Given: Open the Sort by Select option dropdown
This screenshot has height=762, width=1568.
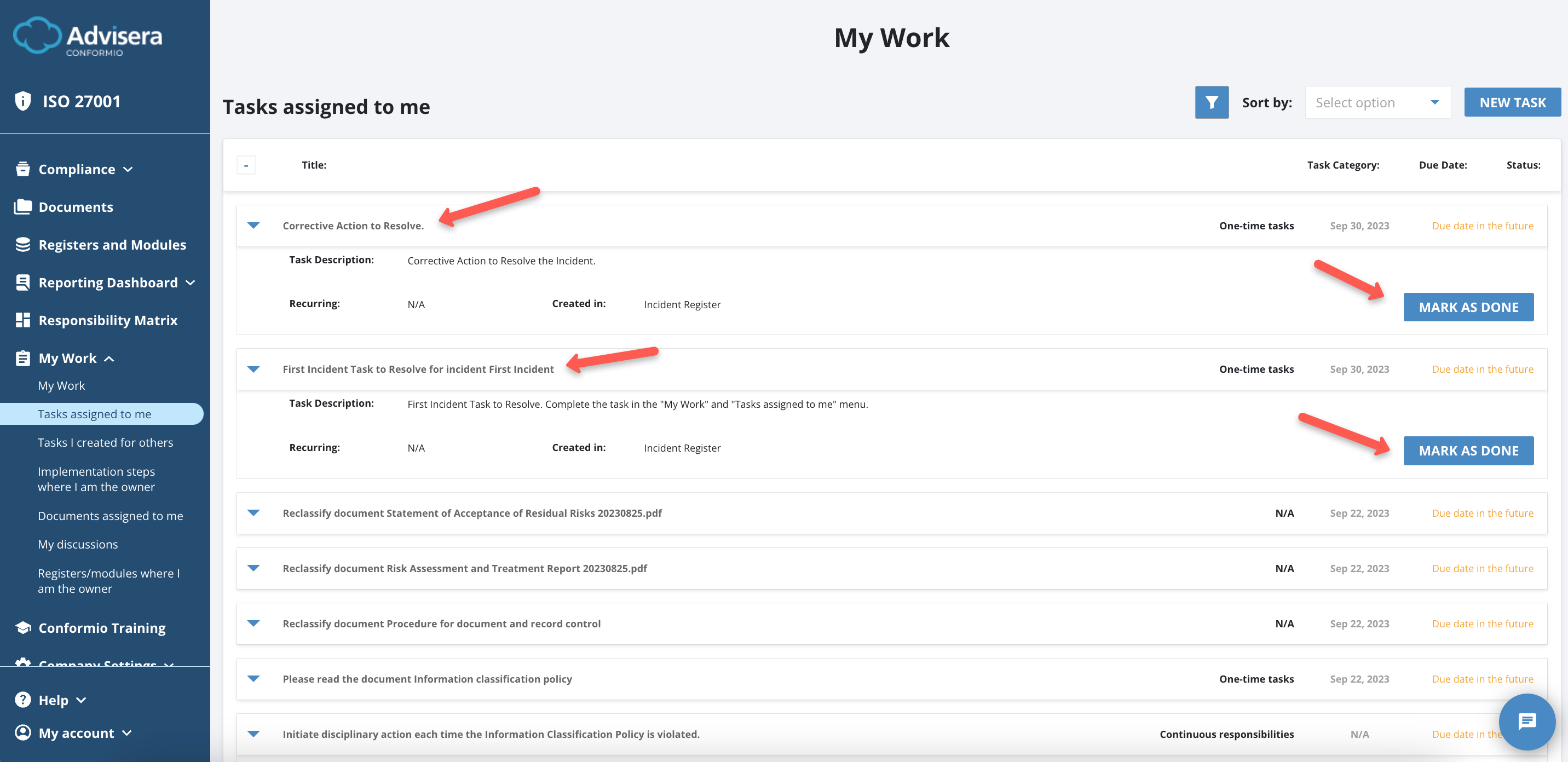Looking at the screenshot, I should pos(1377,103).
